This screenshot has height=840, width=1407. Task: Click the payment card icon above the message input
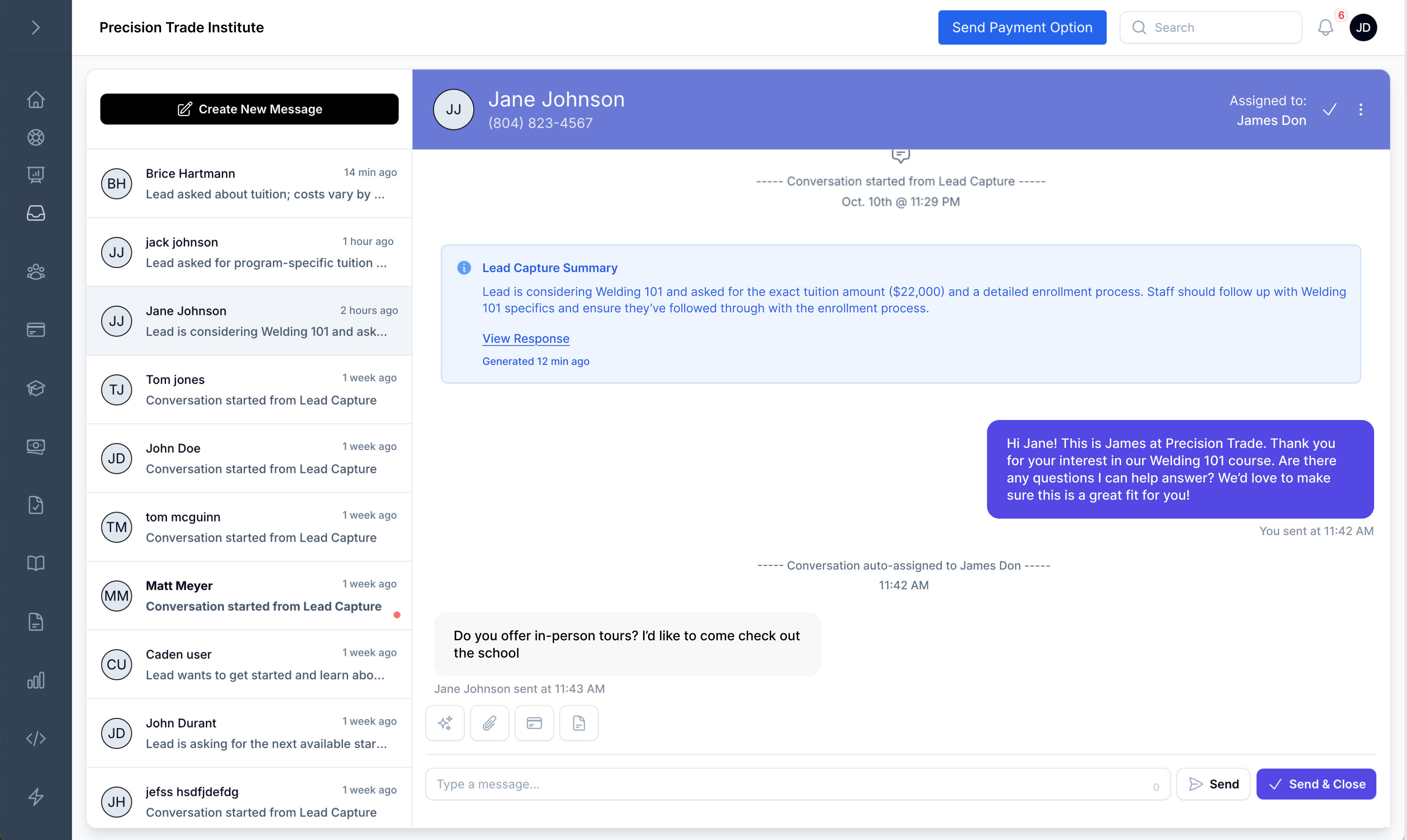click(x=534, y=723)
